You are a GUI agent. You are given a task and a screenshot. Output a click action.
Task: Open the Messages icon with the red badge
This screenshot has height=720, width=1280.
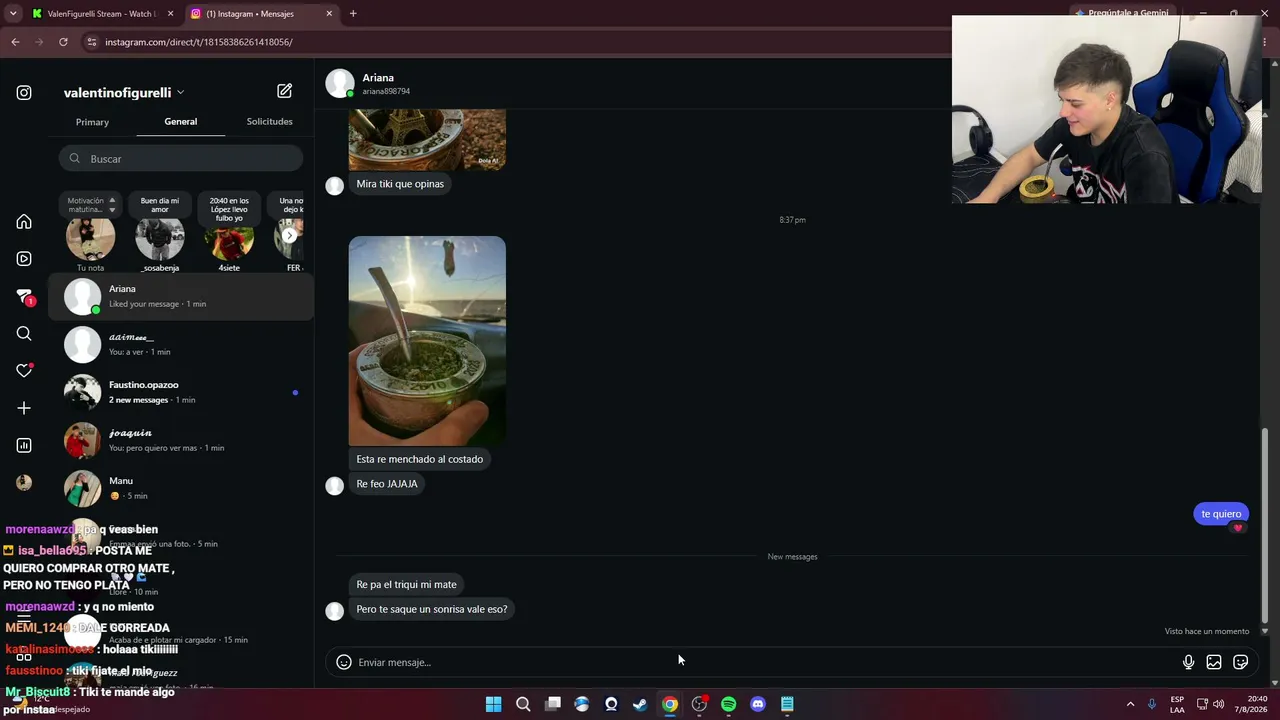click(25, 297)
